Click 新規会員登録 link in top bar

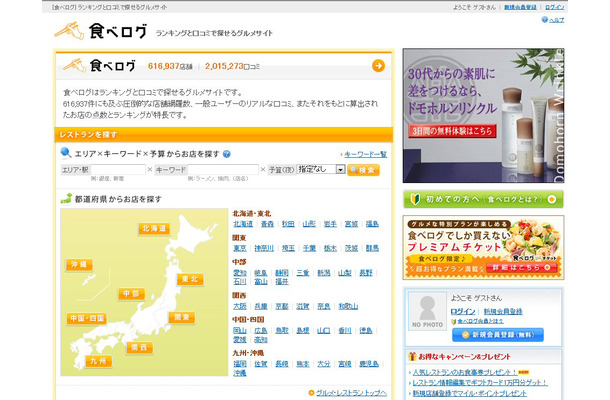tap(520, 7)
